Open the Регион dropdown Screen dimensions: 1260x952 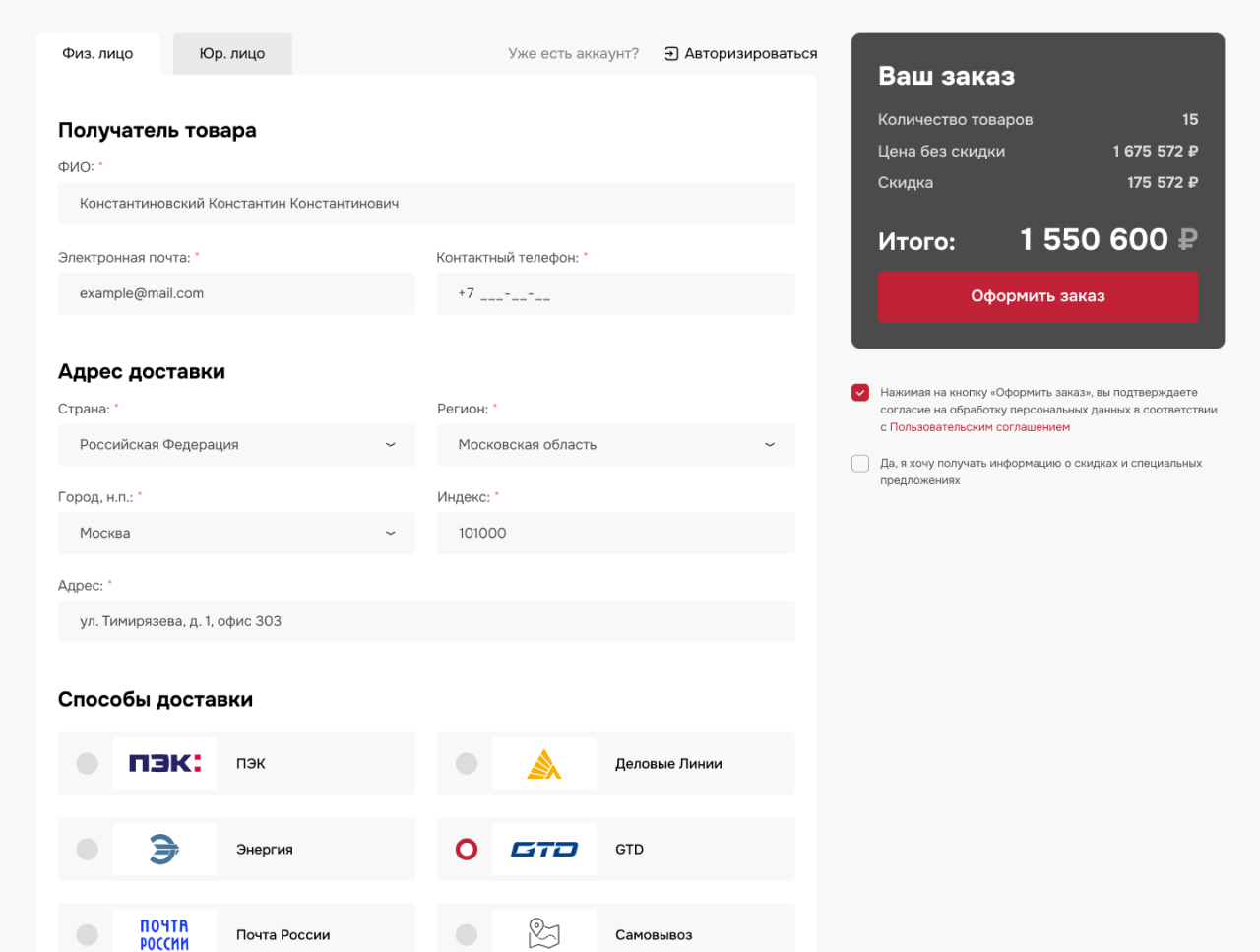pyautogui.click(x=615, y=445)
